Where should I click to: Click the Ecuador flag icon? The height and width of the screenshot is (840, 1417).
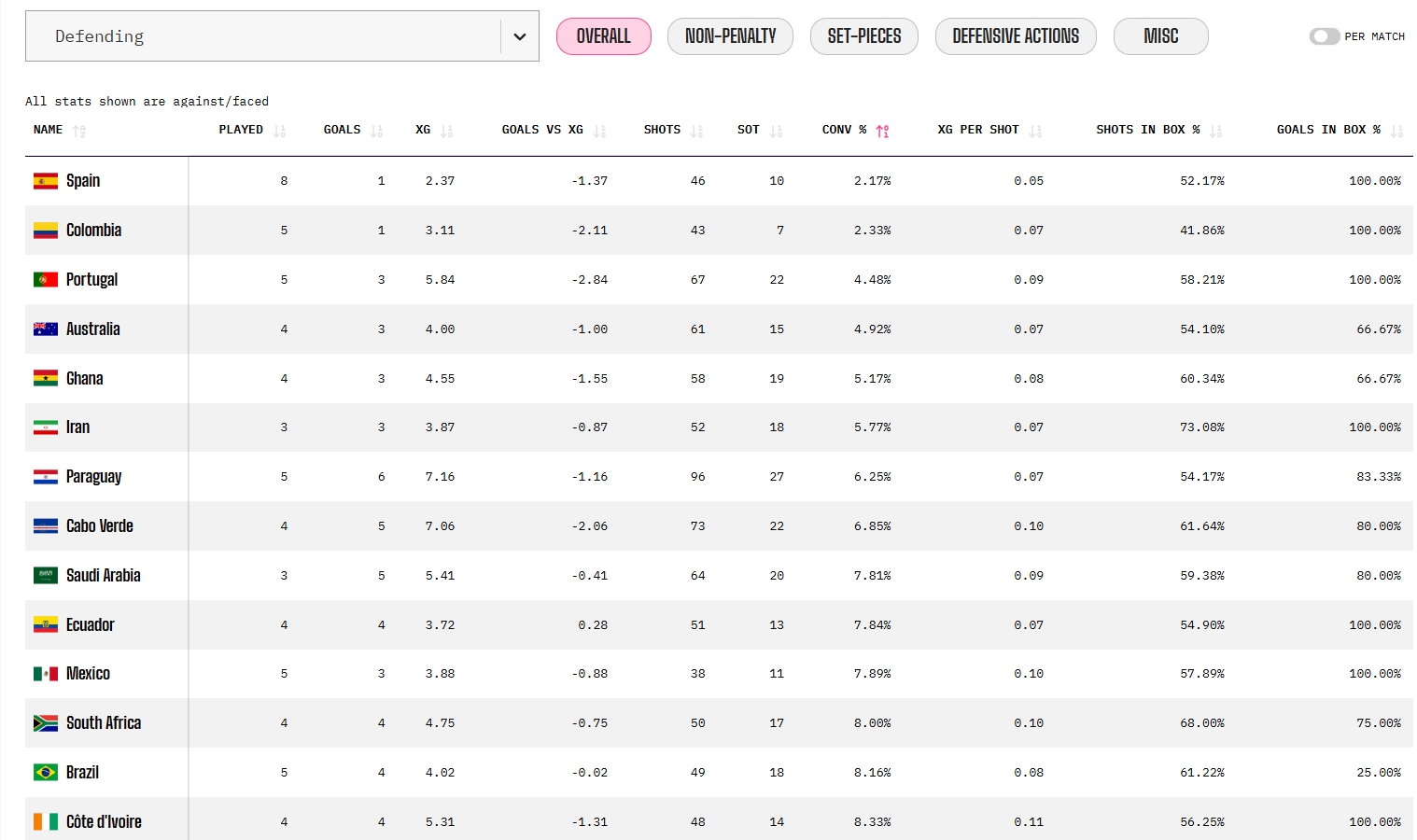(x=46, y=624)
